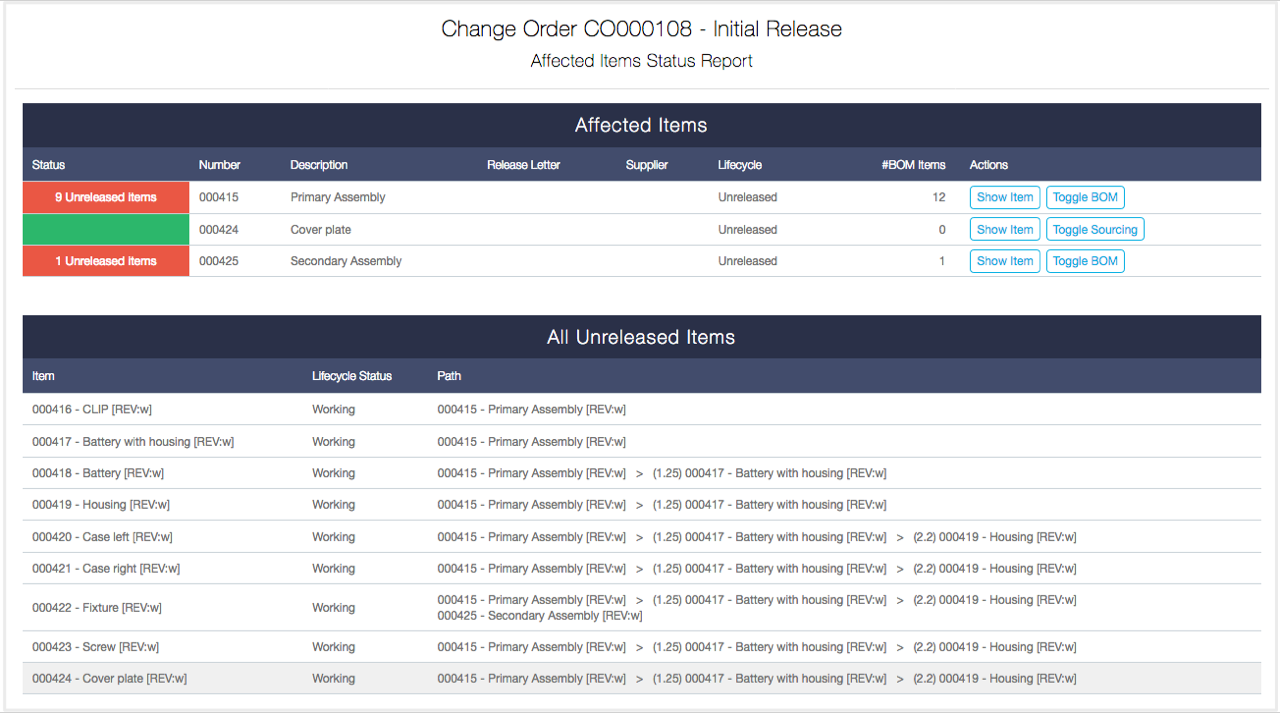Click Show Item for Primary Assembly
The image size is (1280, 713).
coord(1004,197)
